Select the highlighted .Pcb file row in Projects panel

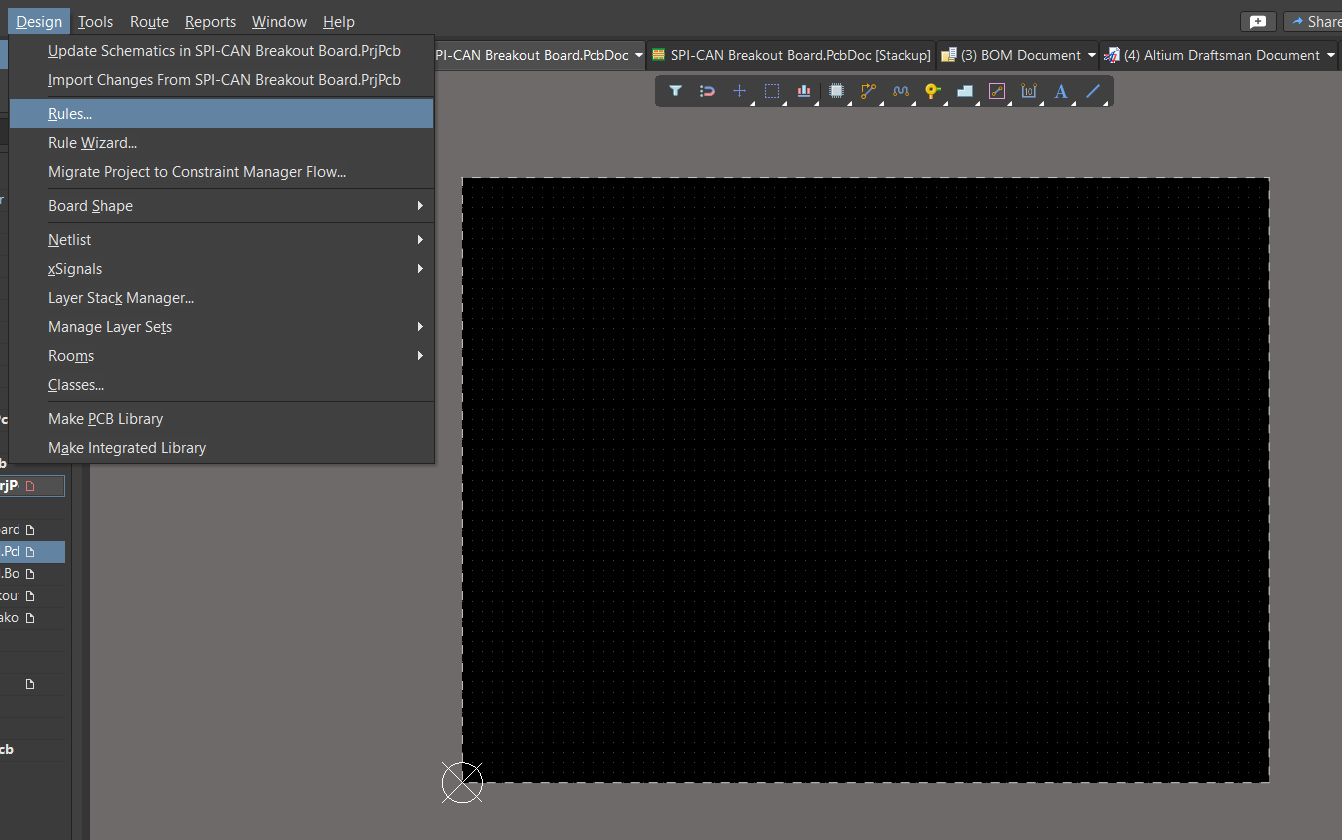(32, 551)
